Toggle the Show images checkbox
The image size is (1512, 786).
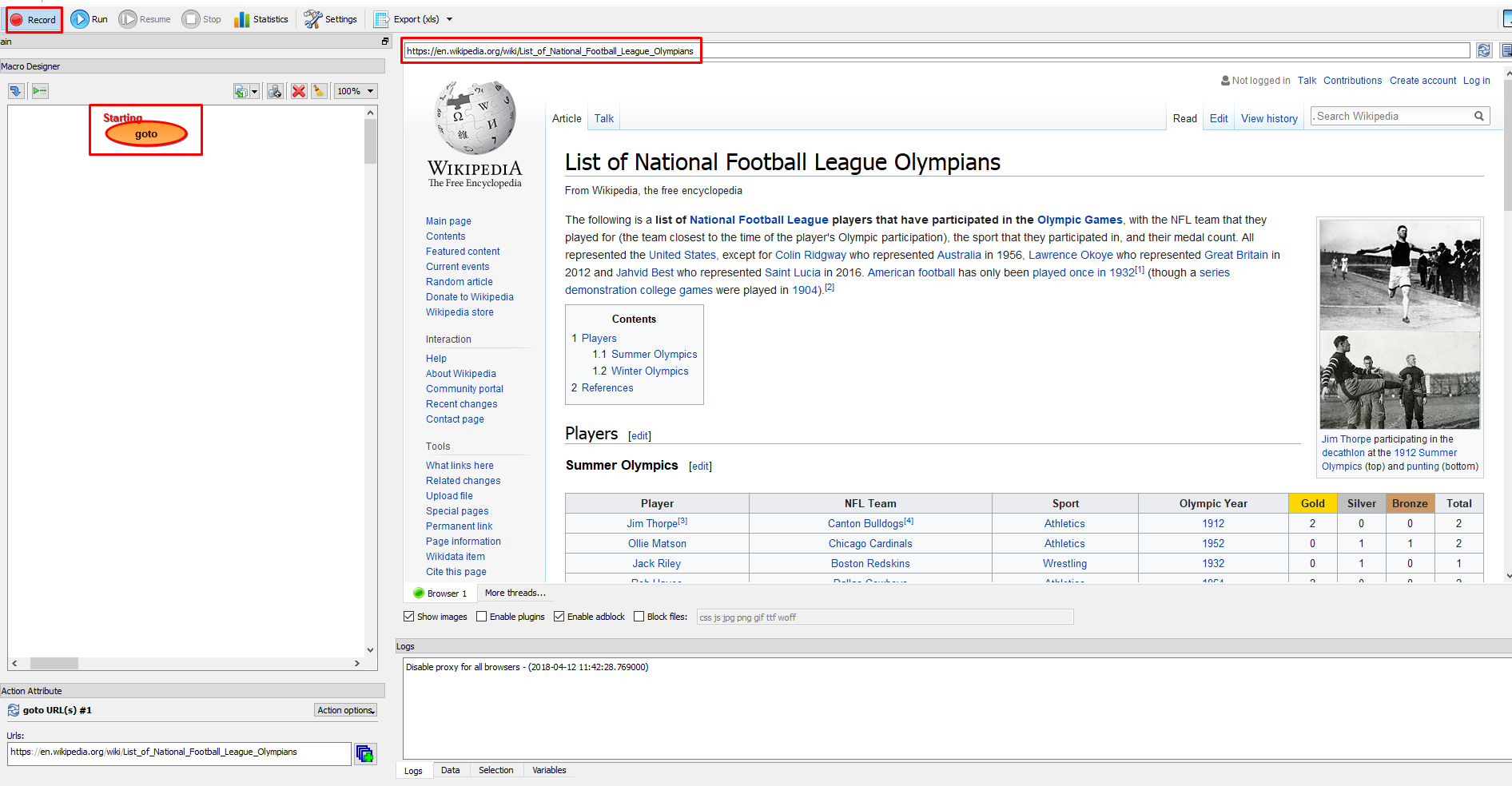(408, 617)
